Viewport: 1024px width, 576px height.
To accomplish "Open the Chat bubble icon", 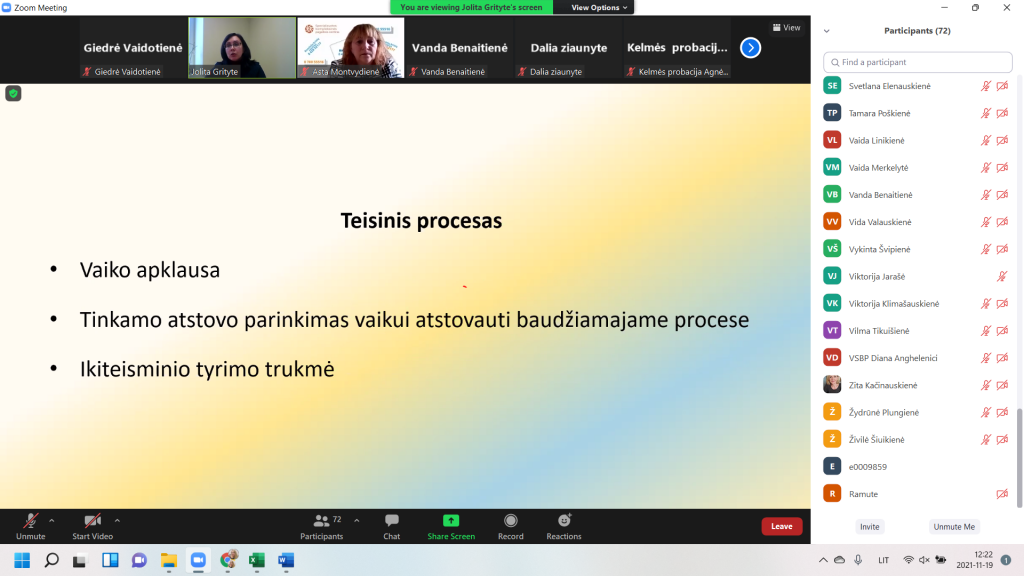I will [x=391, y=520].
